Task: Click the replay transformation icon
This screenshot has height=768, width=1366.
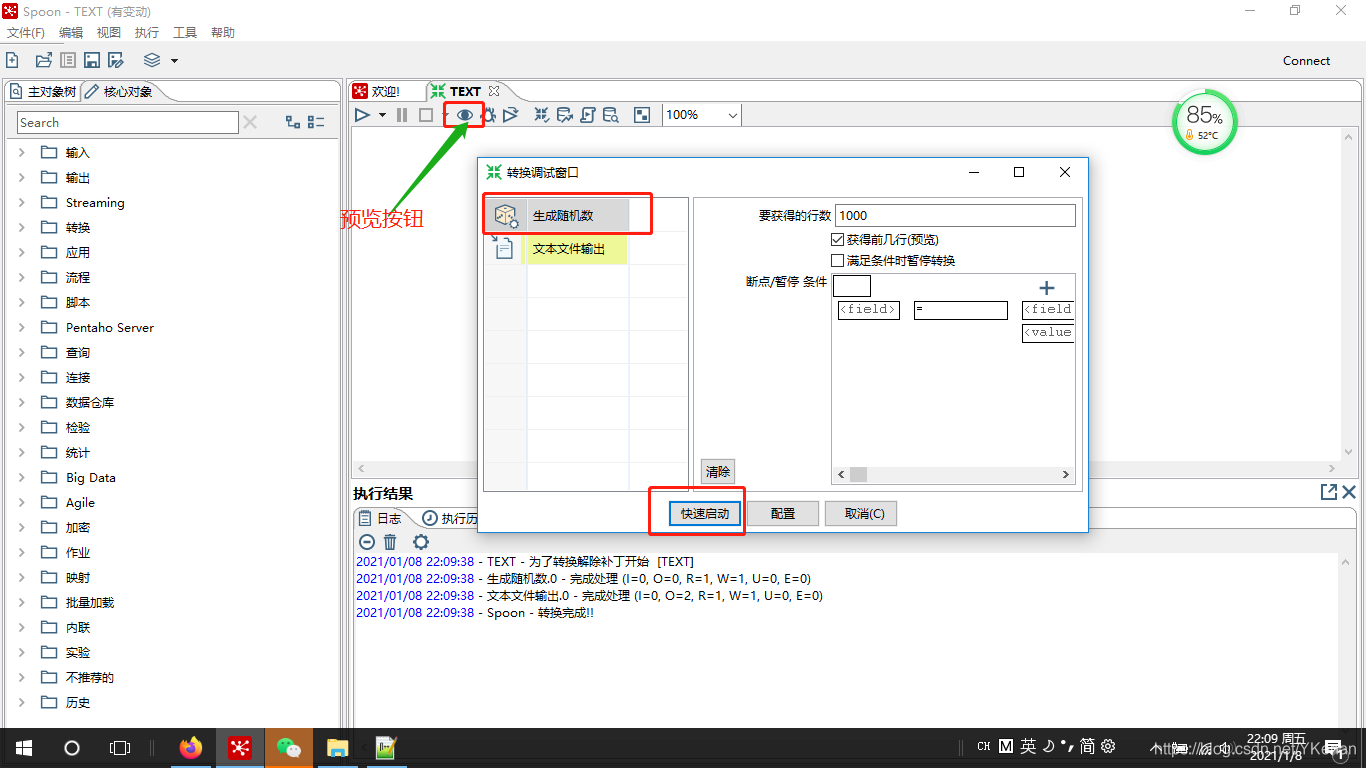Action: (x=511, y=115)
